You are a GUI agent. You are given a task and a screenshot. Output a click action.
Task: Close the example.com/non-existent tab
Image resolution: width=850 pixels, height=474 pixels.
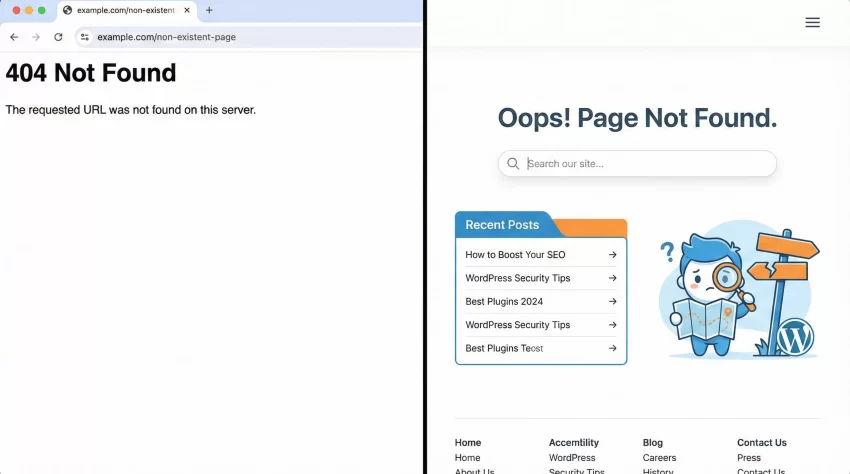[x=186, y=10]
